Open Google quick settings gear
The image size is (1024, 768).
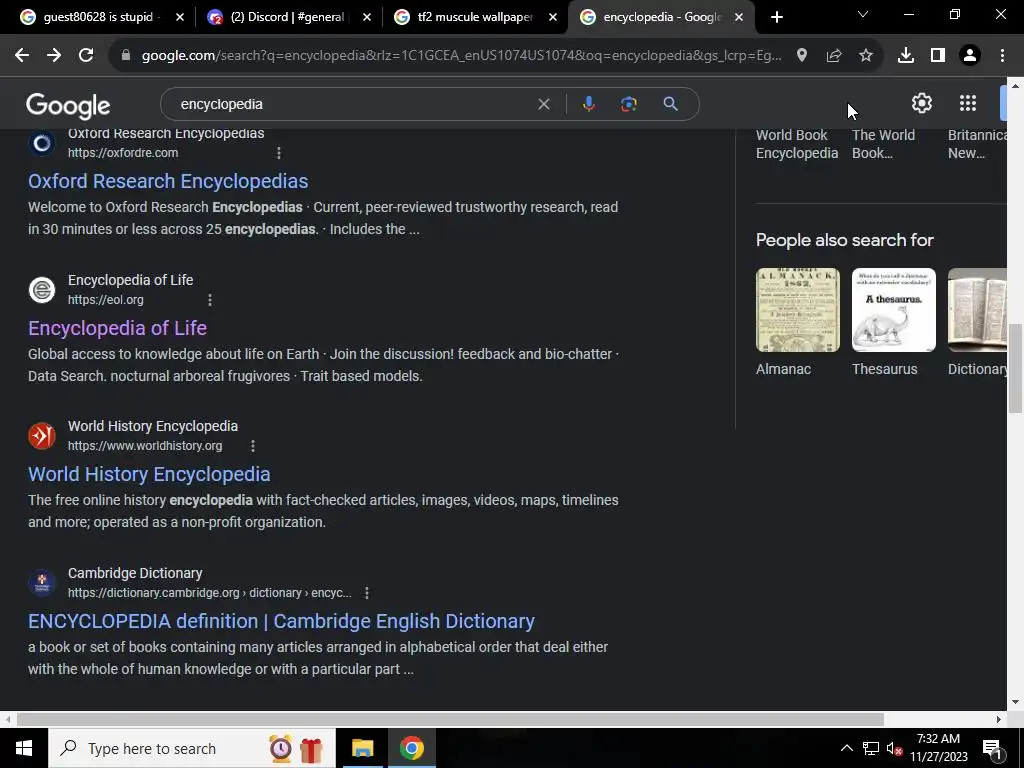pyautogui.click(x=921, y=103)
